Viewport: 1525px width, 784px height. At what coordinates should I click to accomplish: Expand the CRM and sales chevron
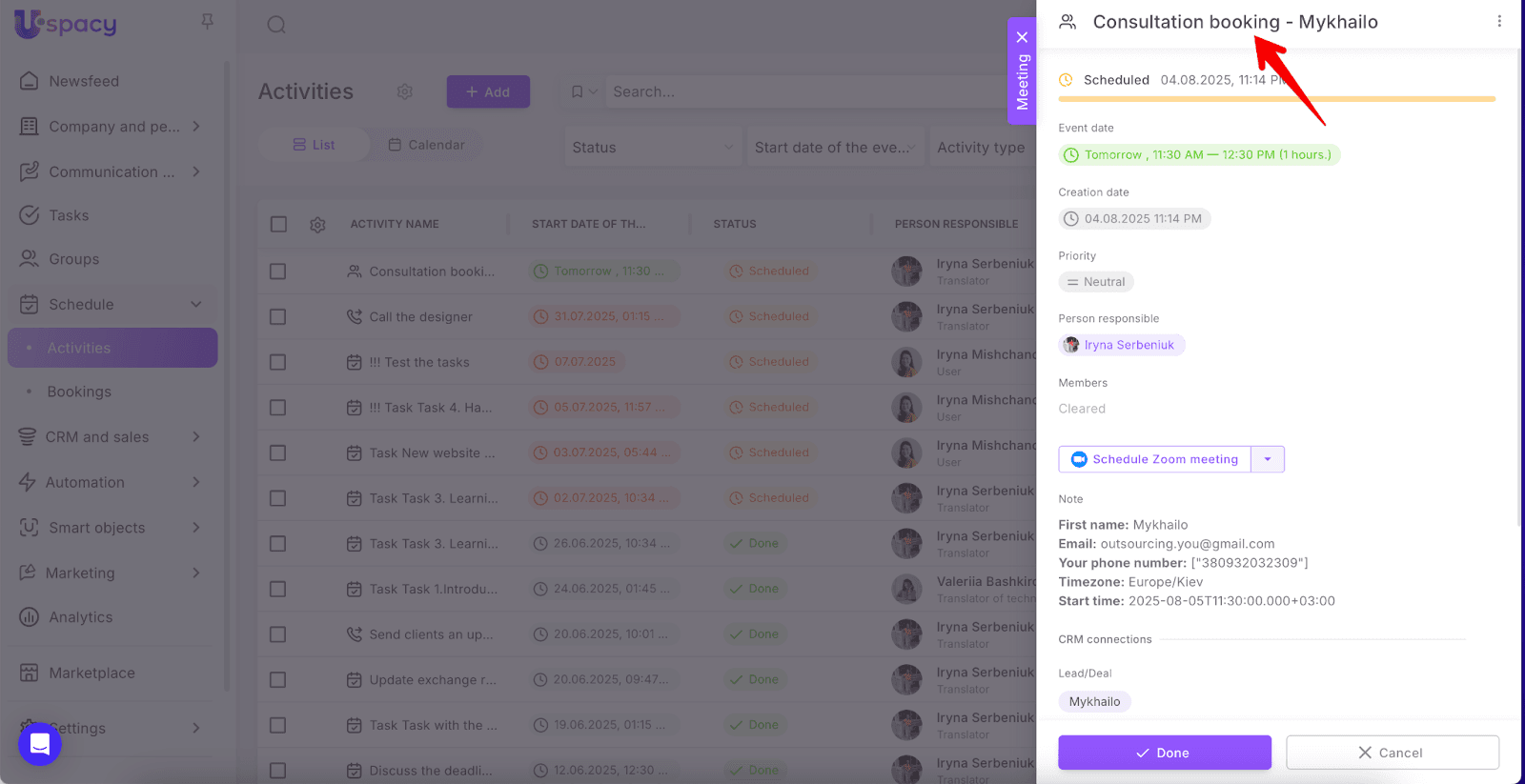[x=196, y=437]
